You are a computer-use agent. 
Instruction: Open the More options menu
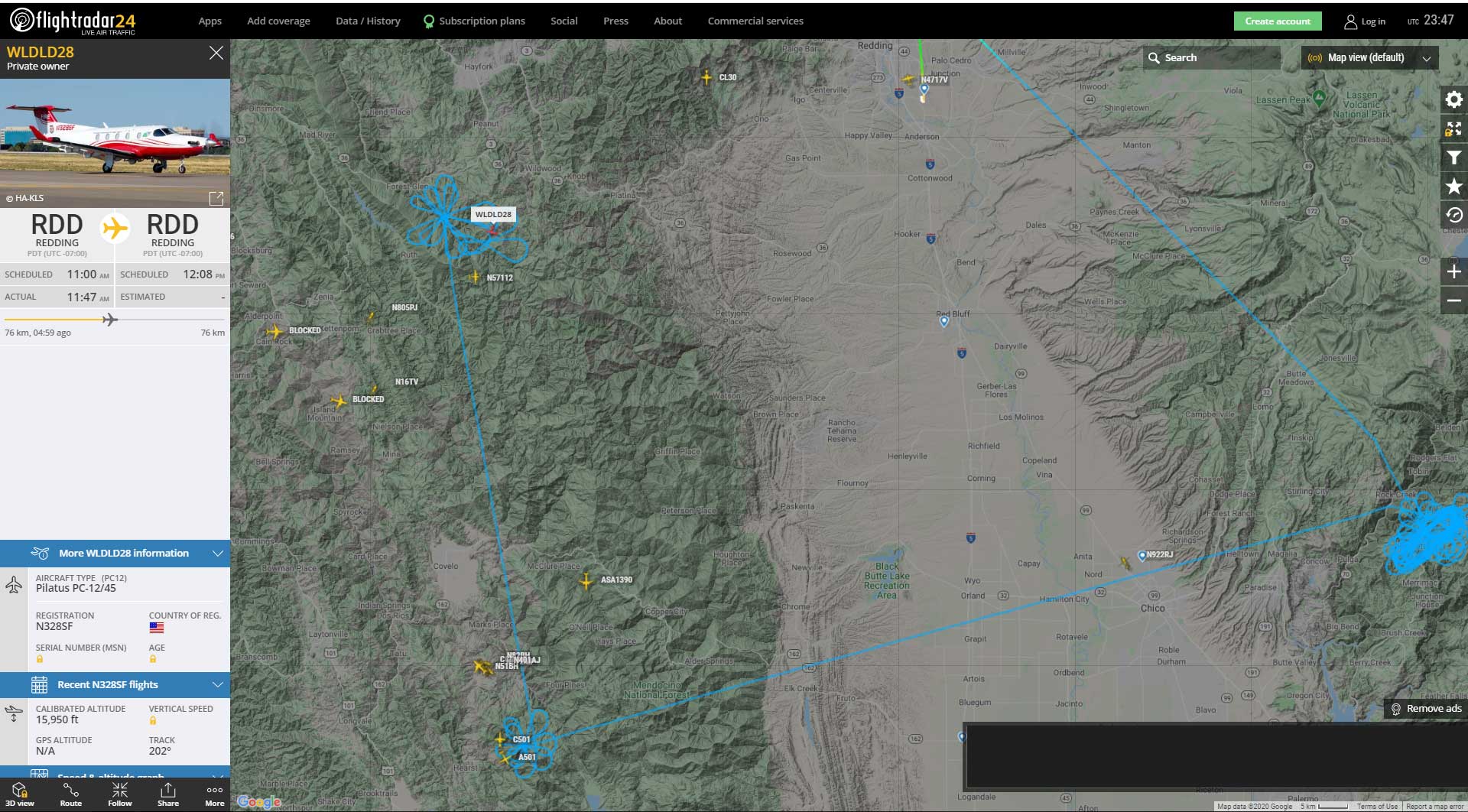click(215, 794)
